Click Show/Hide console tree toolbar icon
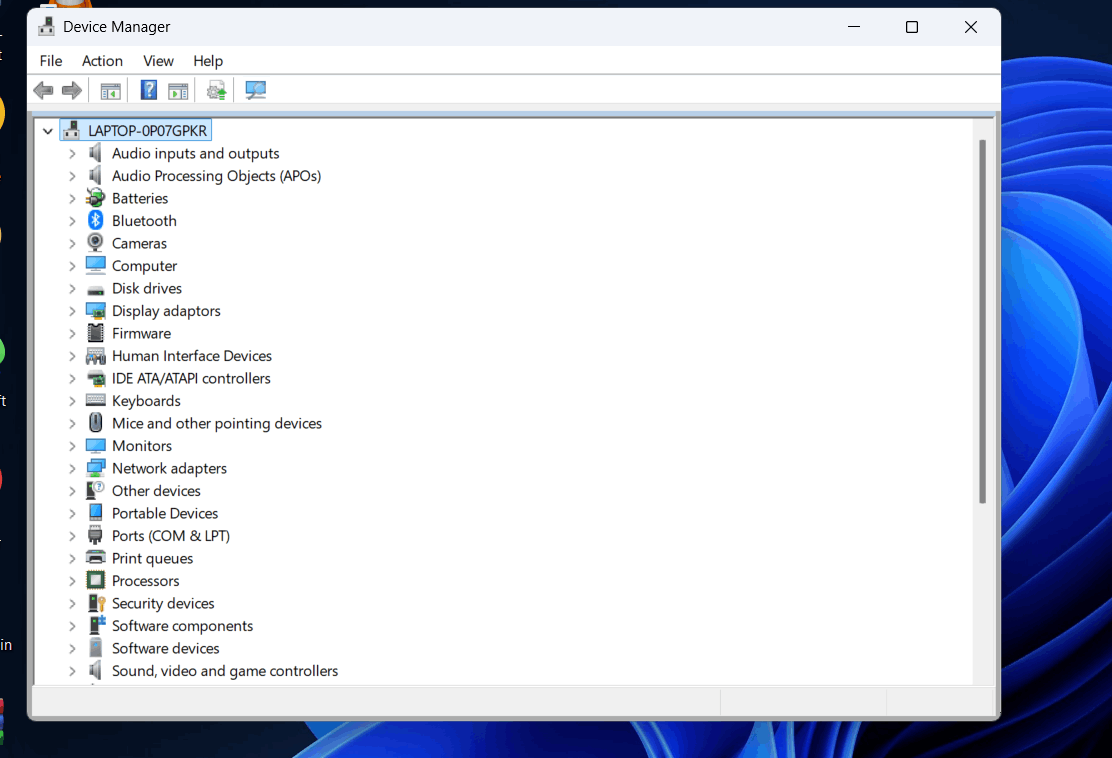Viewport: 1112px width, 758px height. [x=111, y=91]
